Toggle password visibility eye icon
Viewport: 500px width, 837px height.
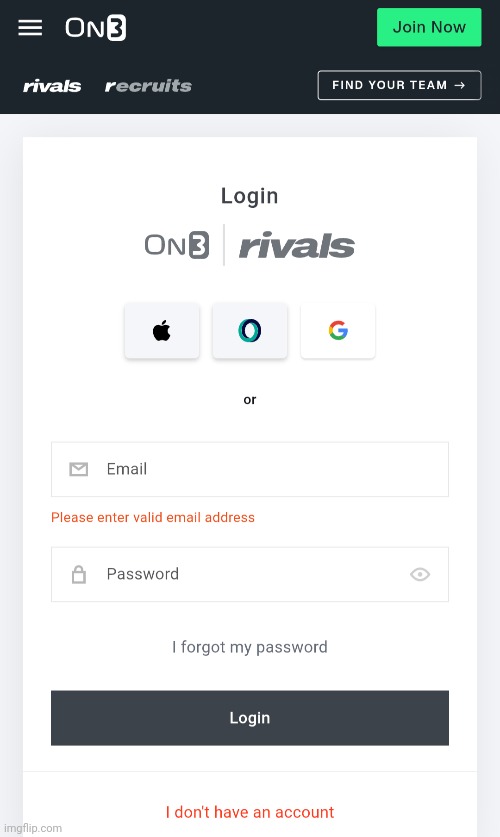[x=420, y=574]
